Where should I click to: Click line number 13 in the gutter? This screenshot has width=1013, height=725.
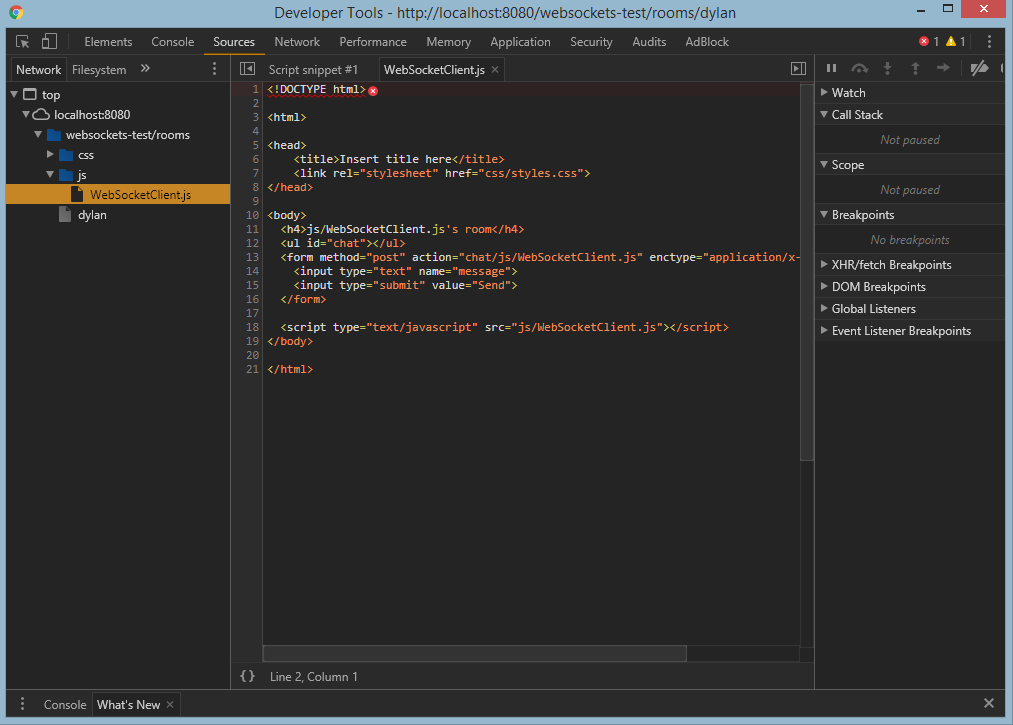tap(252, 257)
